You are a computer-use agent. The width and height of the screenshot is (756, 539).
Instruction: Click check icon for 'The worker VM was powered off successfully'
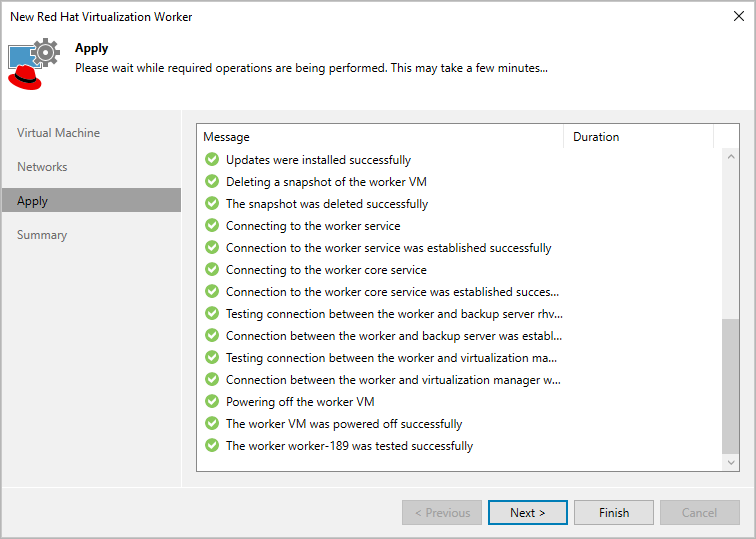point(212,423)
